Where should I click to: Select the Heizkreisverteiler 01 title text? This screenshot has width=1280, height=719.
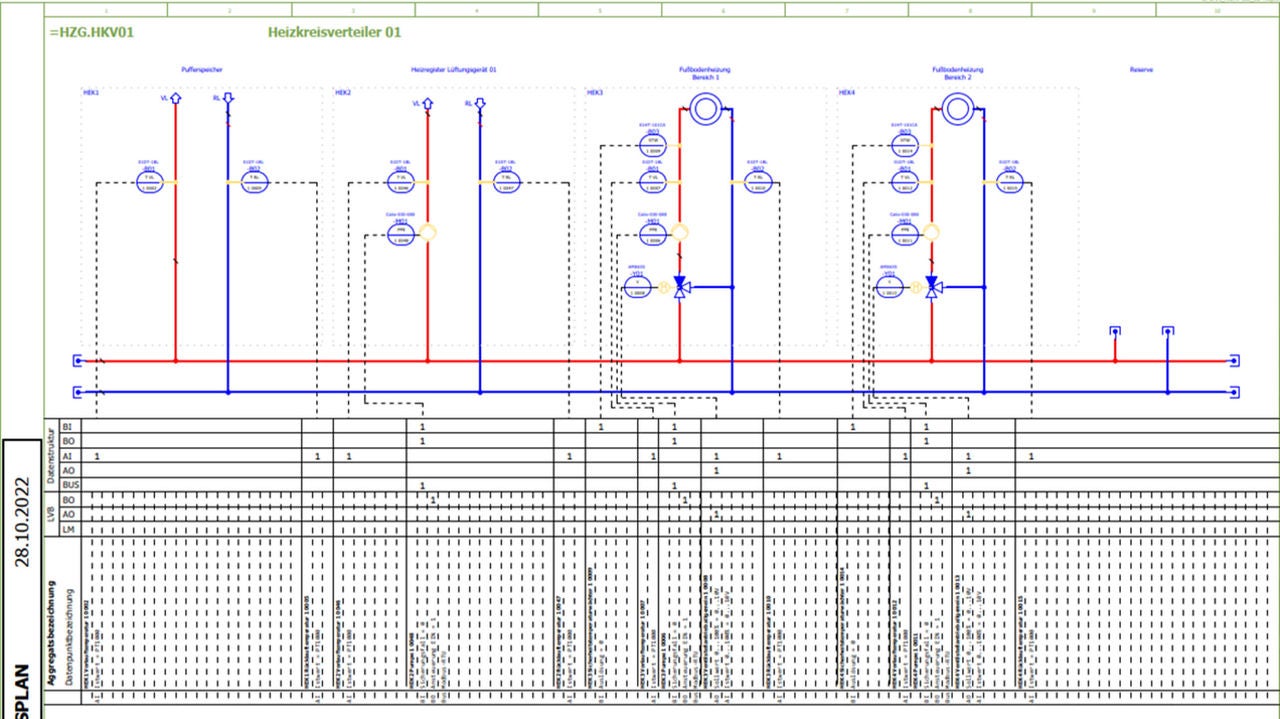(x=334, y=32)
